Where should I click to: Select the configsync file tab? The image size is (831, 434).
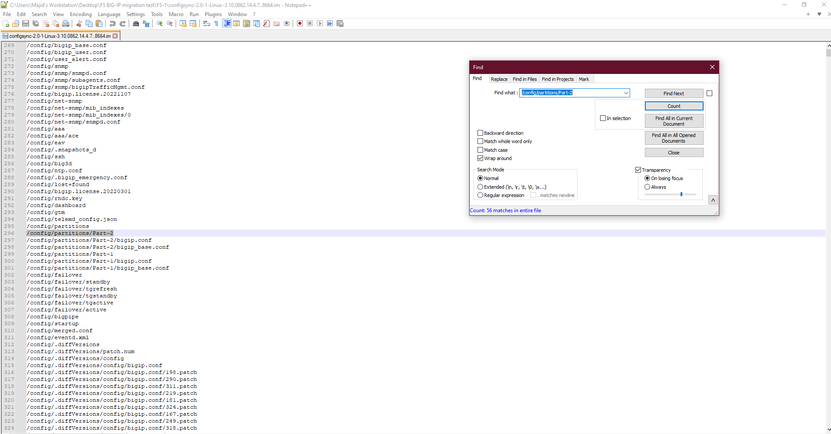point(58,36)
